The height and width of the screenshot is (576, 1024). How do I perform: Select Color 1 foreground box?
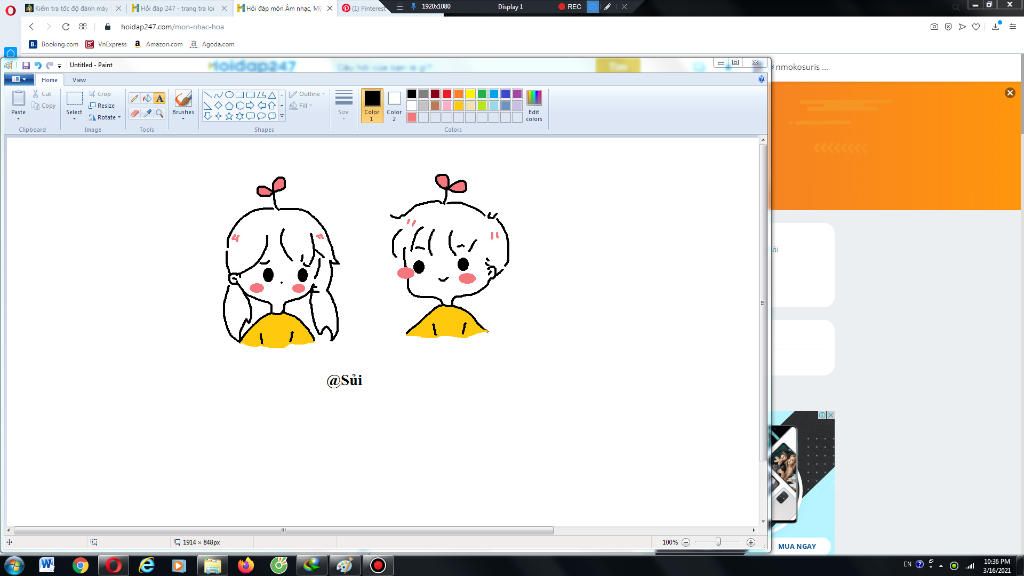pyautogui.click(x=372, y=105)
